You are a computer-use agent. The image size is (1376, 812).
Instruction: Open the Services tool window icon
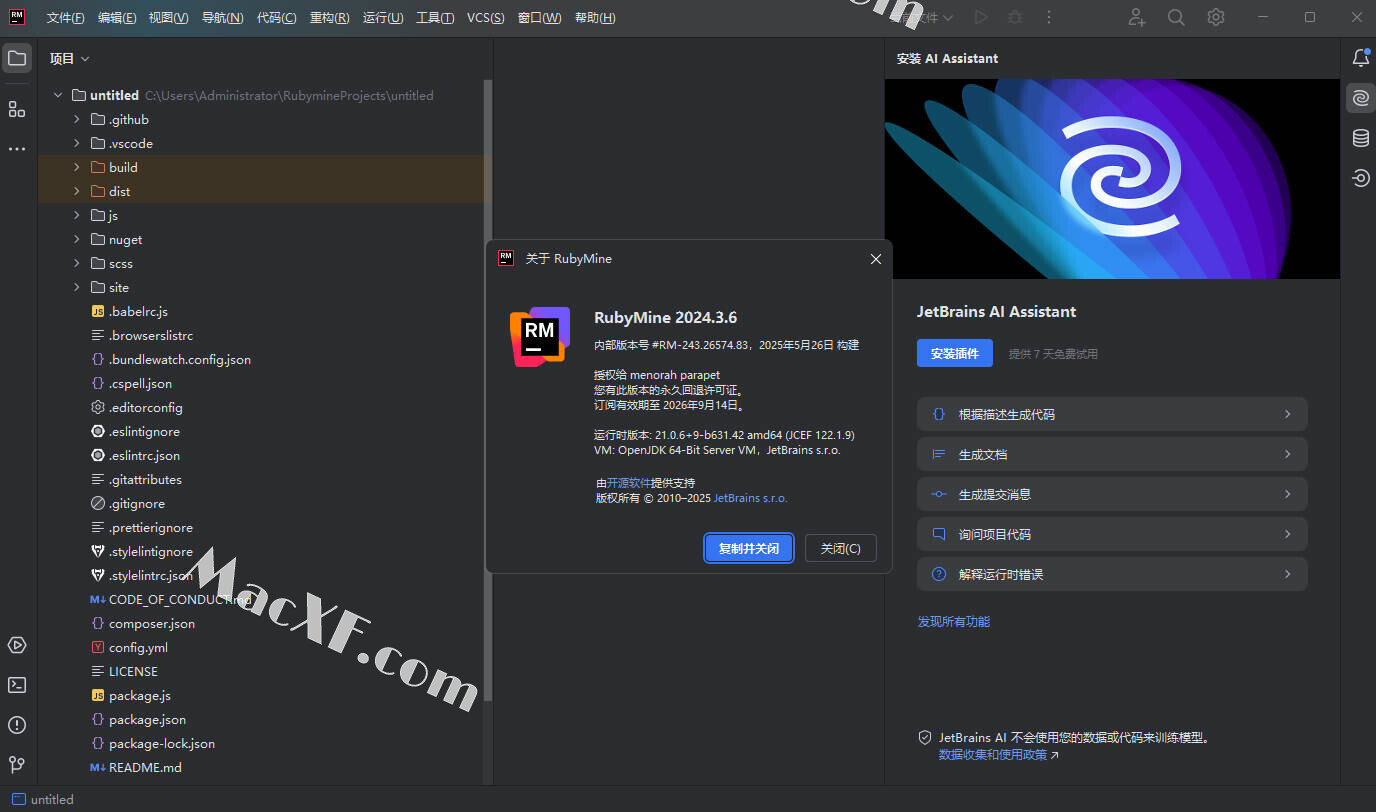17,645
